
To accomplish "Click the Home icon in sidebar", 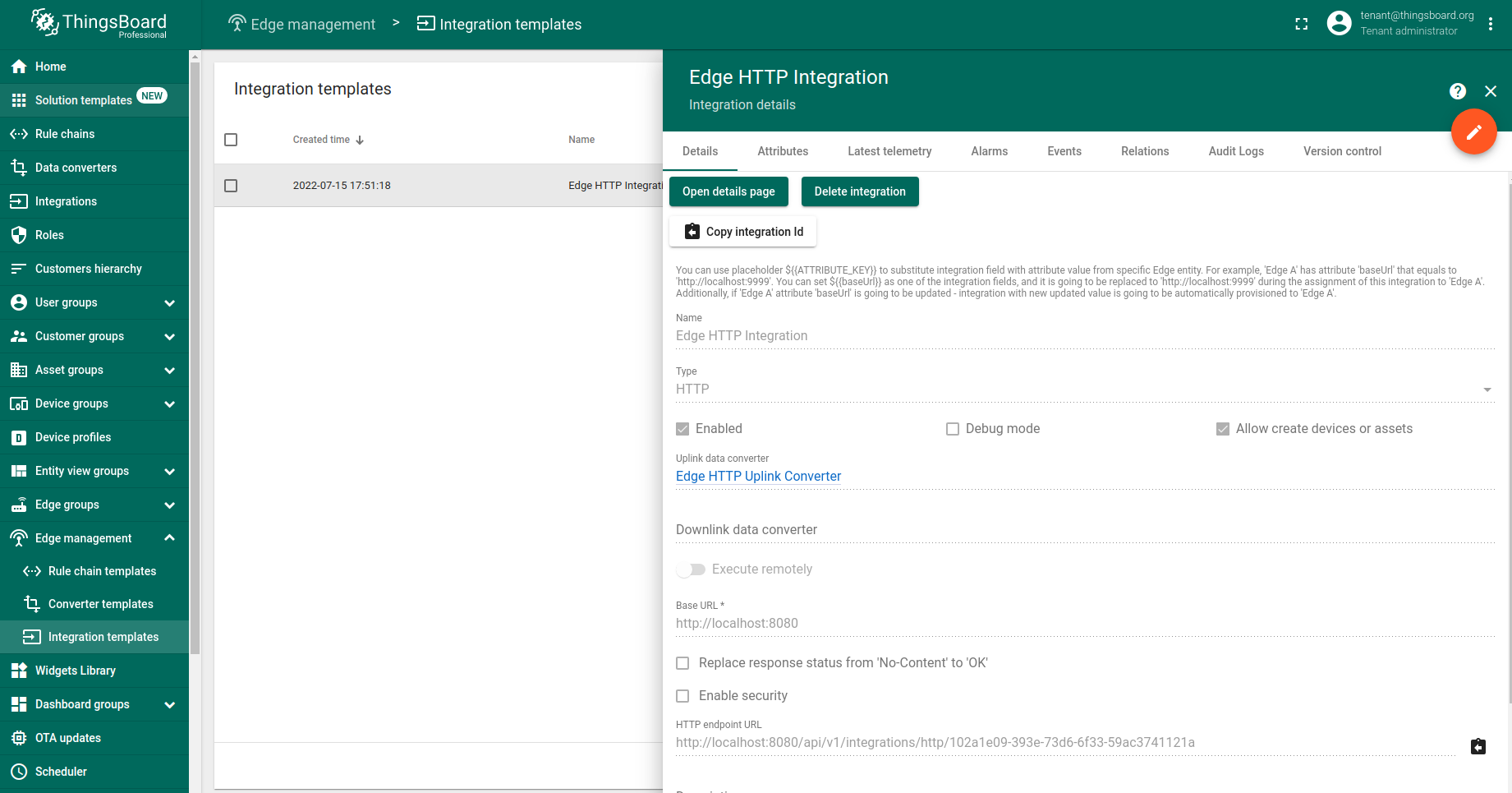I will (x=19, y=67).
